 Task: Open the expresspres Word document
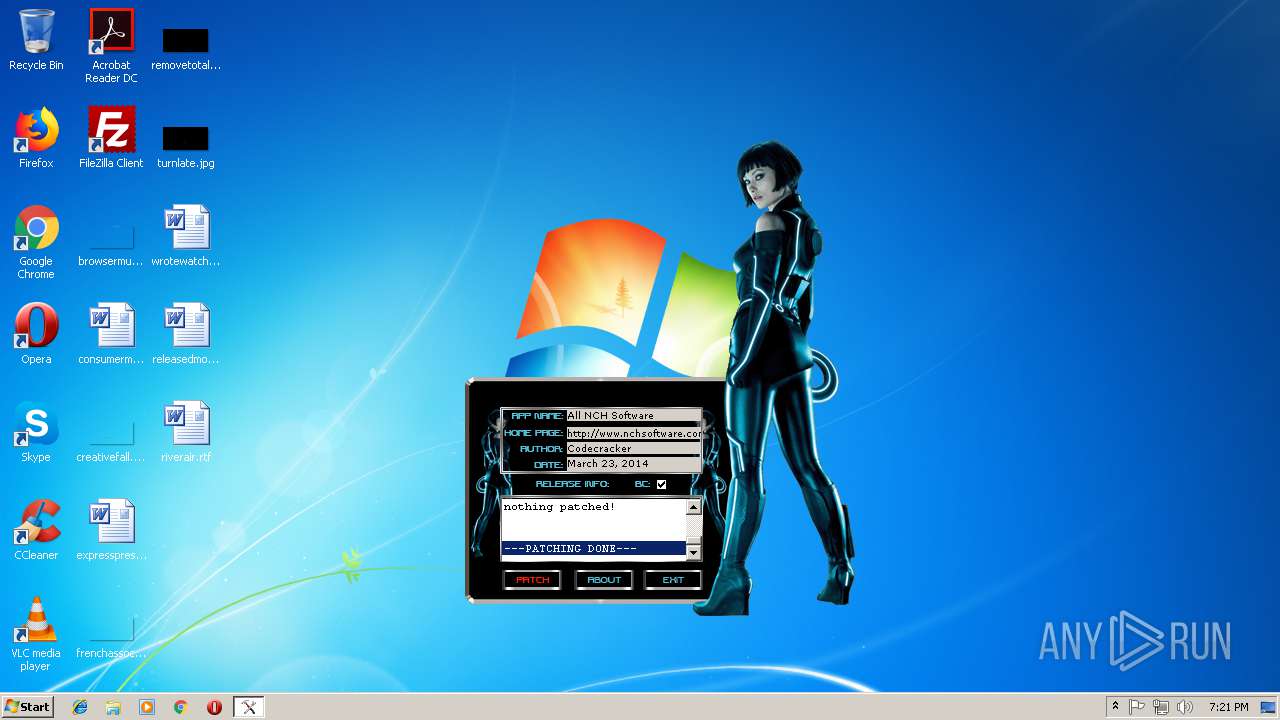click(111, 530)
